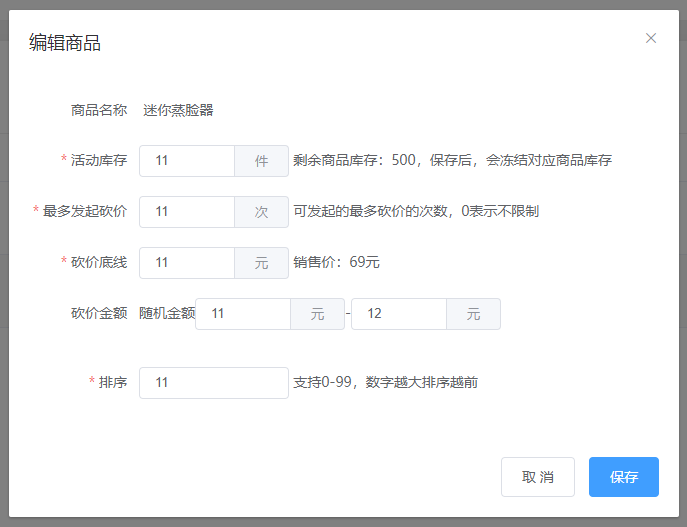Click the 迷你蒸脸器 product name text
This screenshot has height=527, width=687.
pos(178,110)
